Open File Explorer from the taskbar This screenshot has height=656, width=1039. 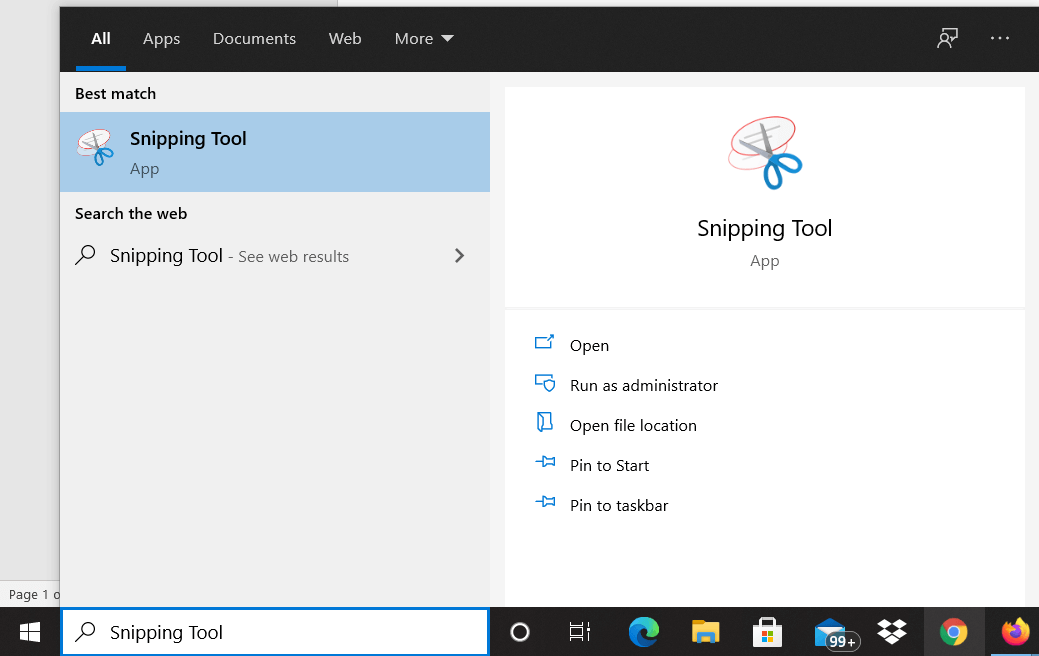pos(706,632)
